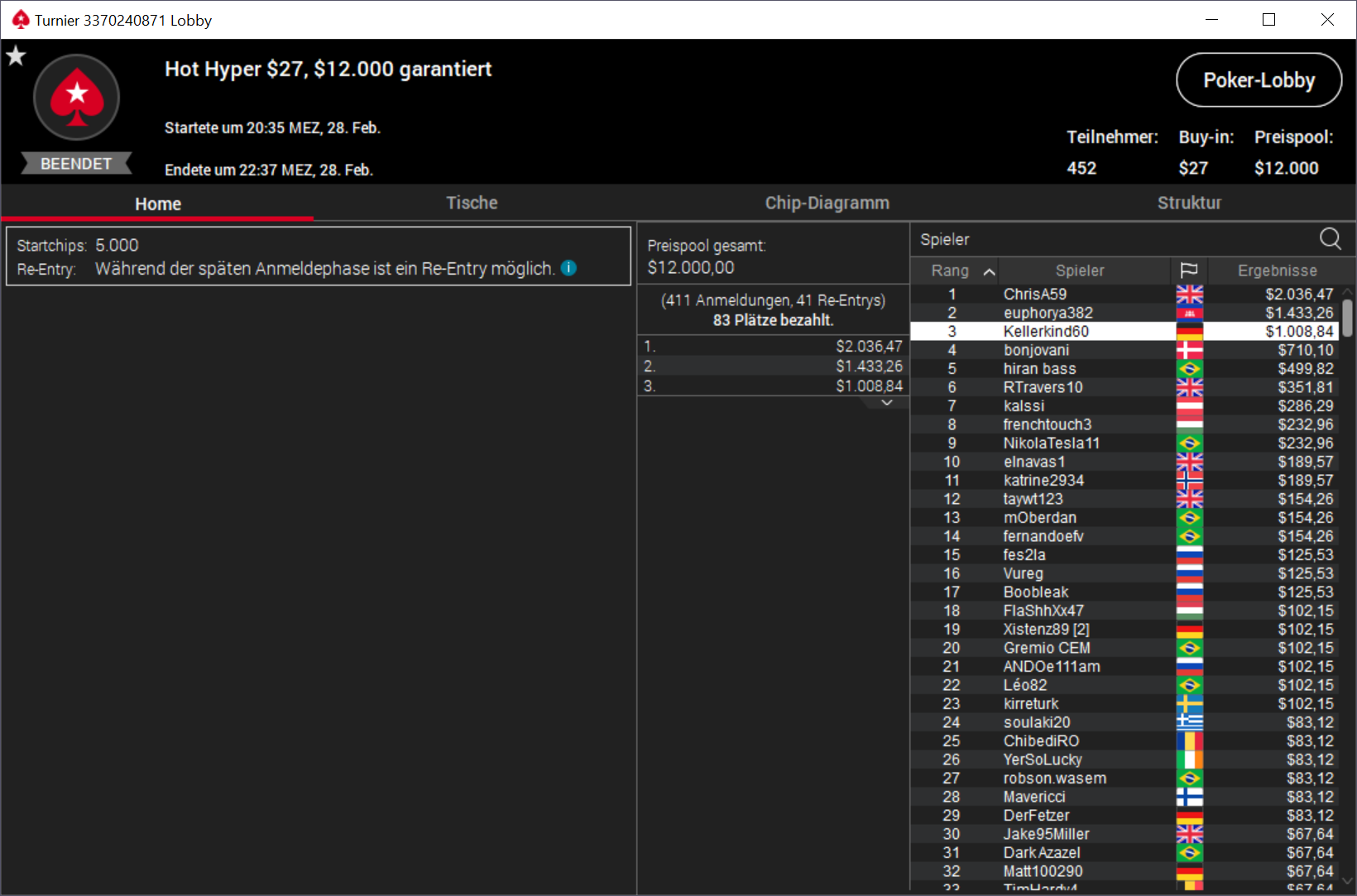Click the player list scrollbar thumb

[1348, 318]
